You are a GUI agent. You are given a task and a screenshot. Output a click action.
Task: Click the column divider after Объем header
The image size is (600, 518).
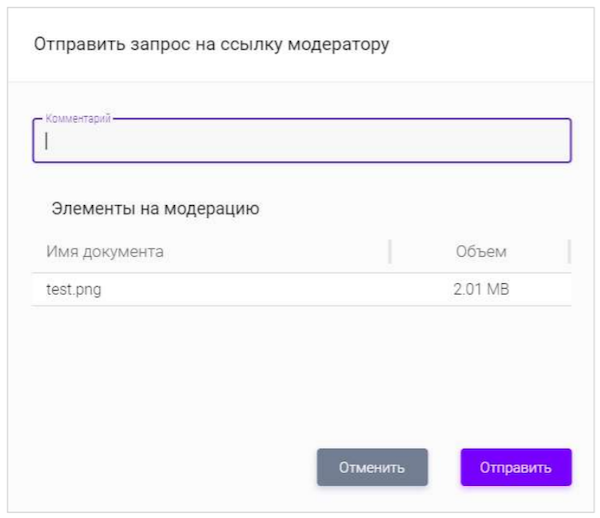[568, 252]
